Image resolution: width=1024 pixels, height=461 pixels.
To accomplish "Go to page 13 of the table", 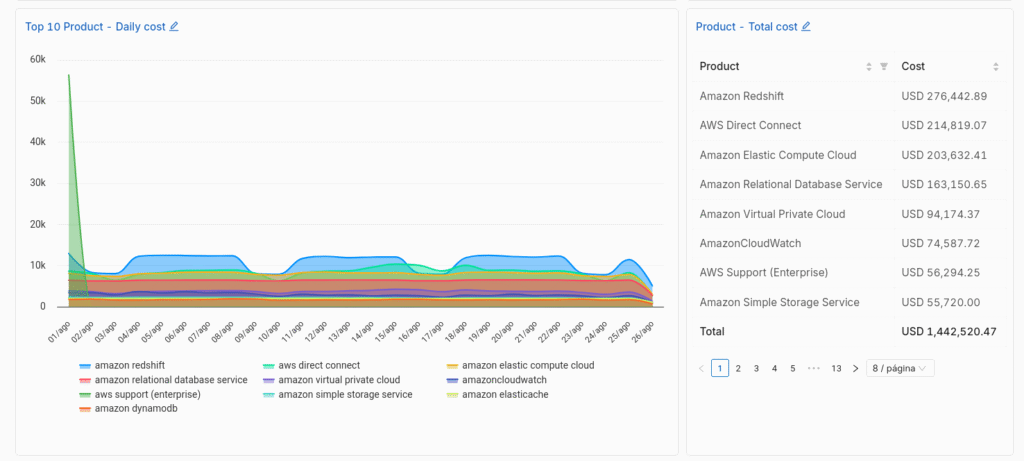I will (836, 368).
